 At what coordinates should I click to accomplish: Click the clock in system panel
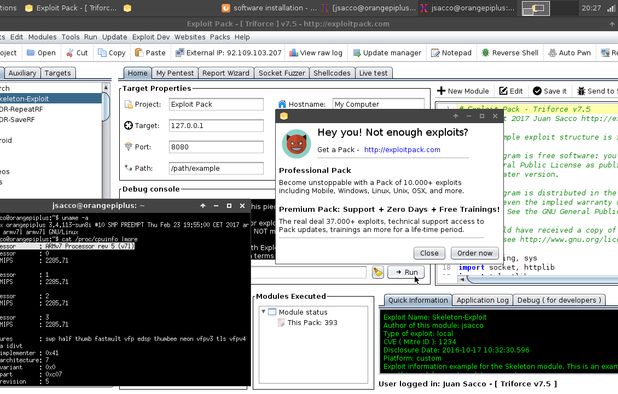[x=591, y=8]
